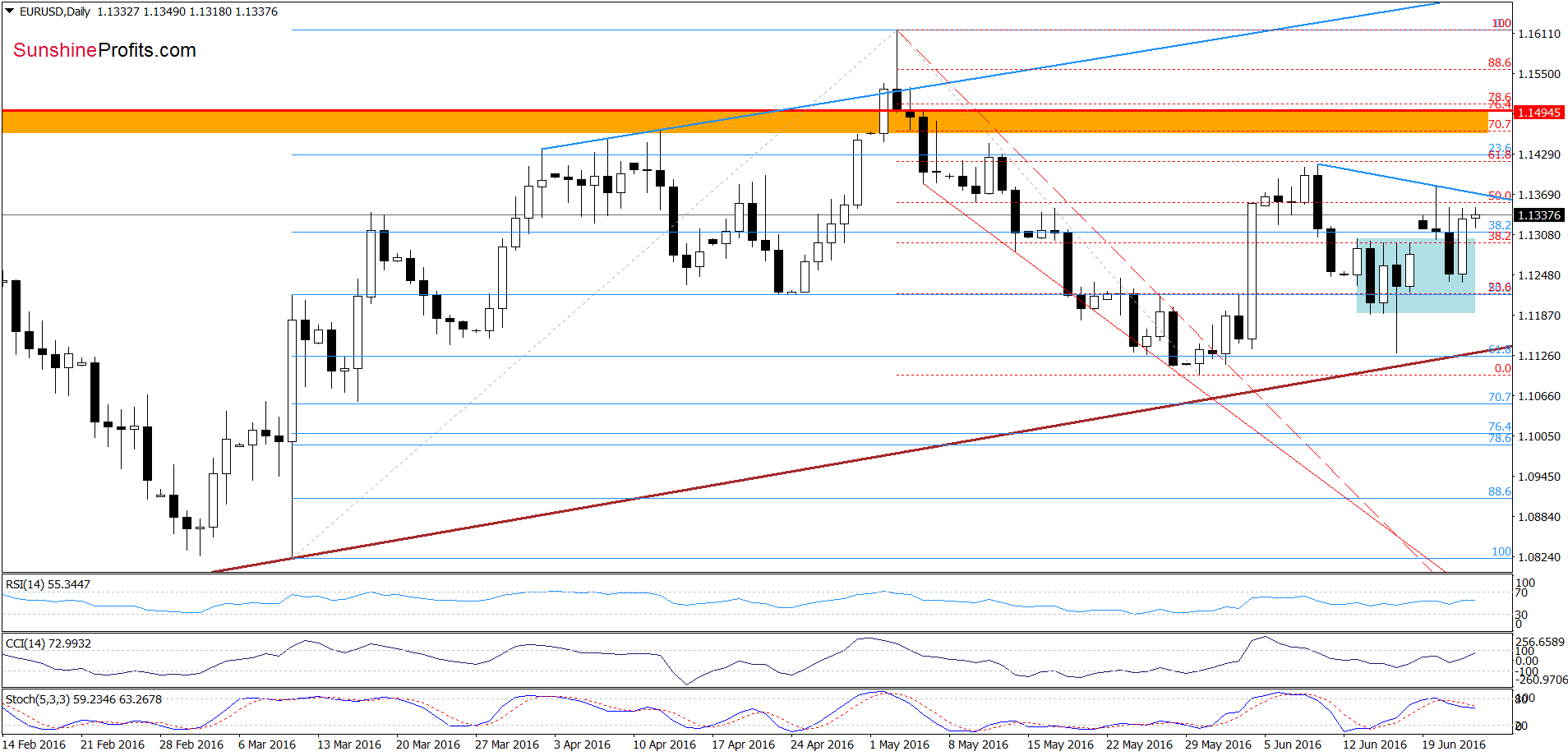Click the 20 Mar 2016 date label
Viewport: 1568px width, 756px height.
(x=428, y=744)
